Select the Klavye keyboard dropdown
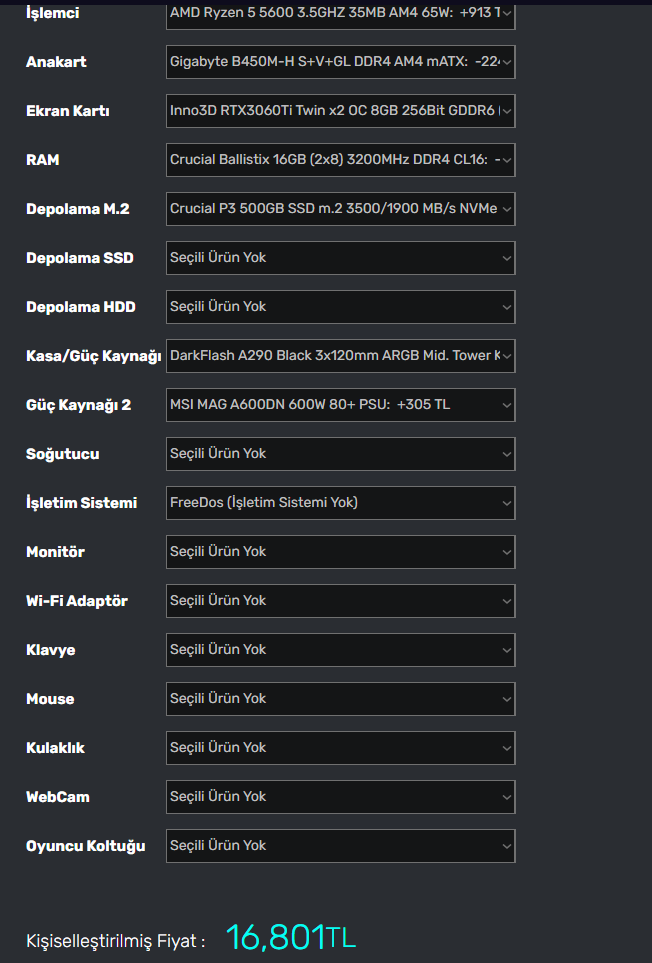 click(x=340, y=650)
